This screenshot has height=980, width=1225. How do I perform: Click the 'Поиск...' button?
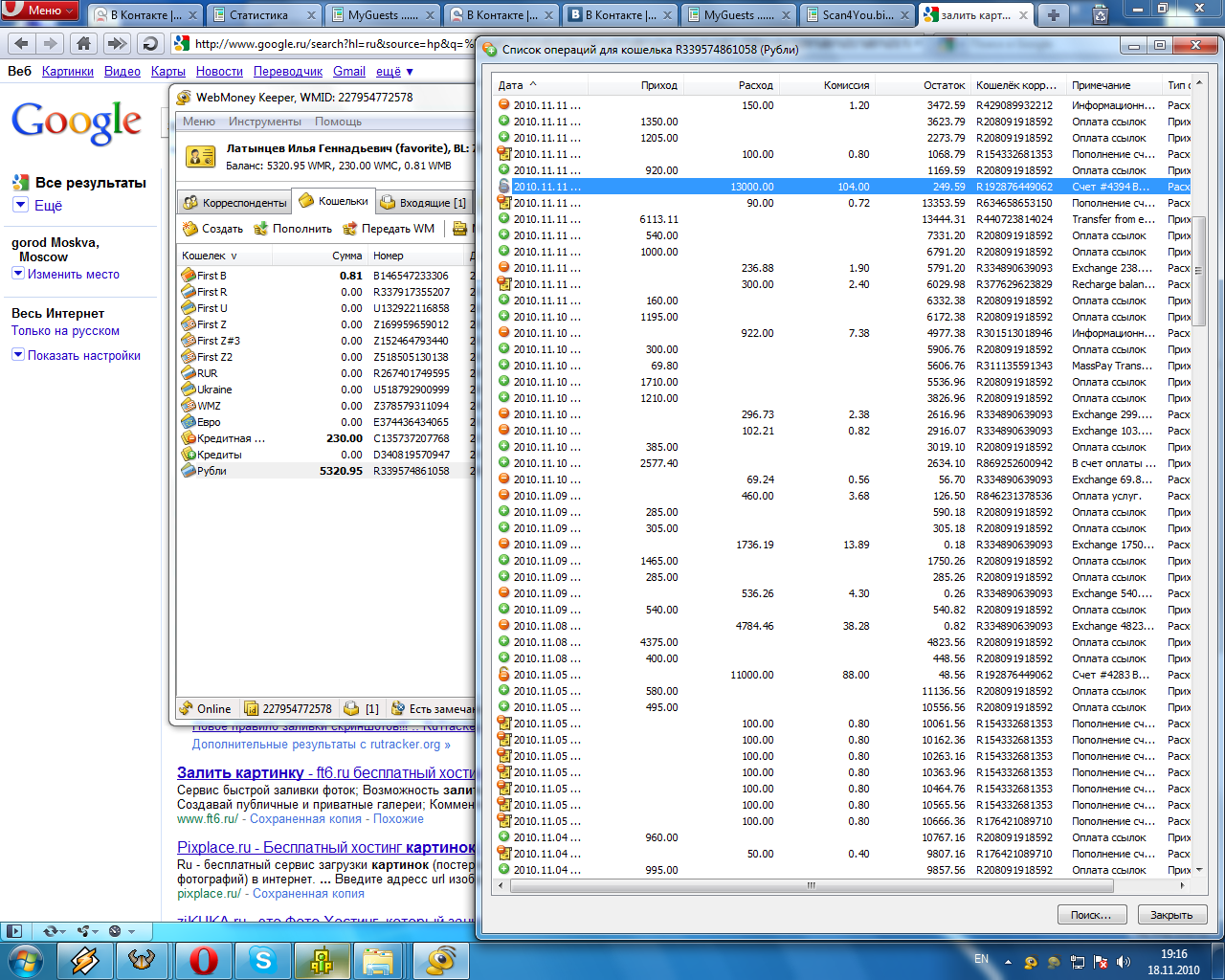pyautogui.click(x=1091, y=915)
